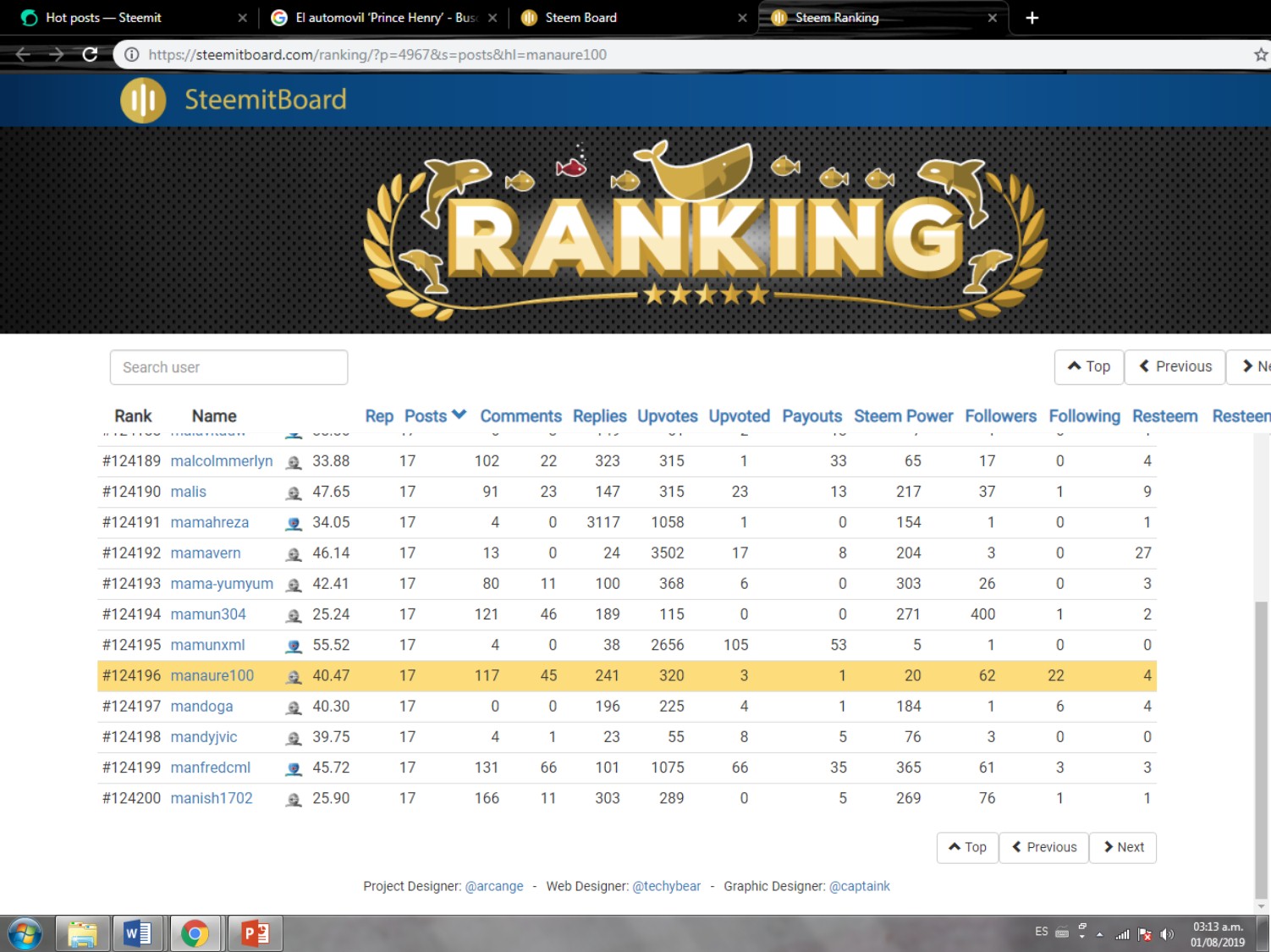Select the Steem Ranking tab
The image size is (1271, 952).
coord(884,18)
